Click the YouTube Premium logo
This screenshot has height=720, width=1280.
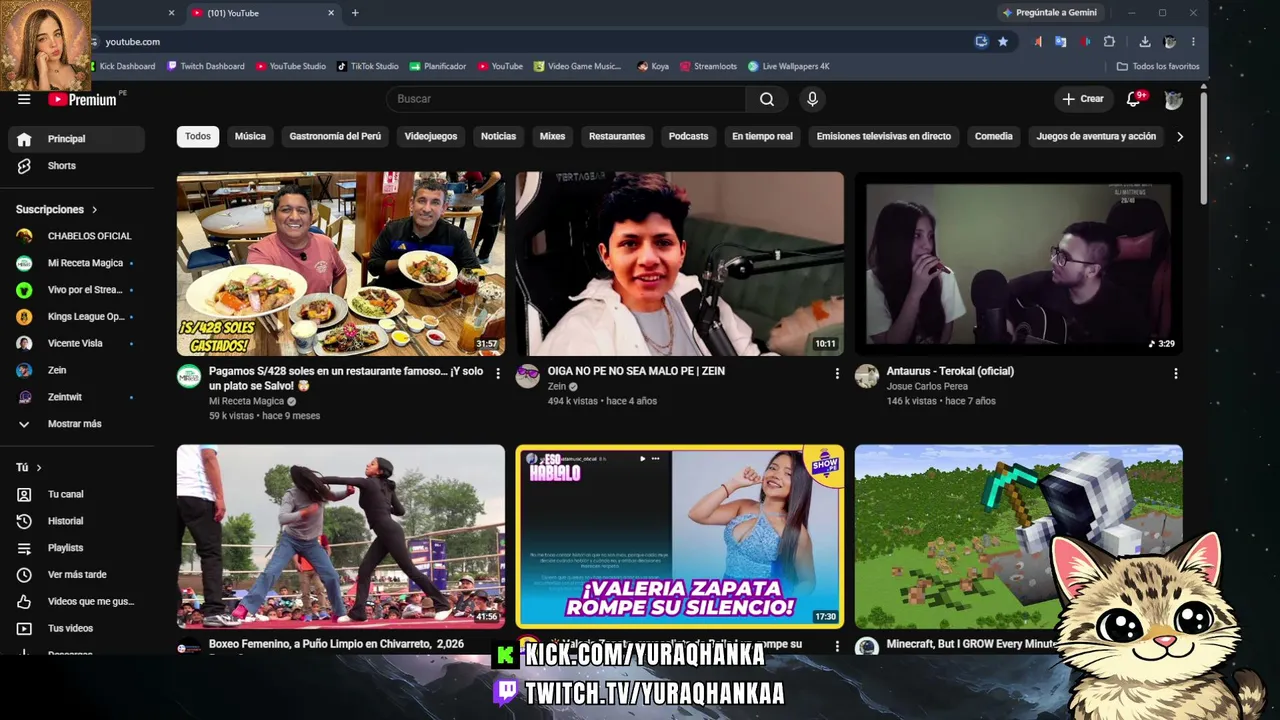(x=83, y=99)
